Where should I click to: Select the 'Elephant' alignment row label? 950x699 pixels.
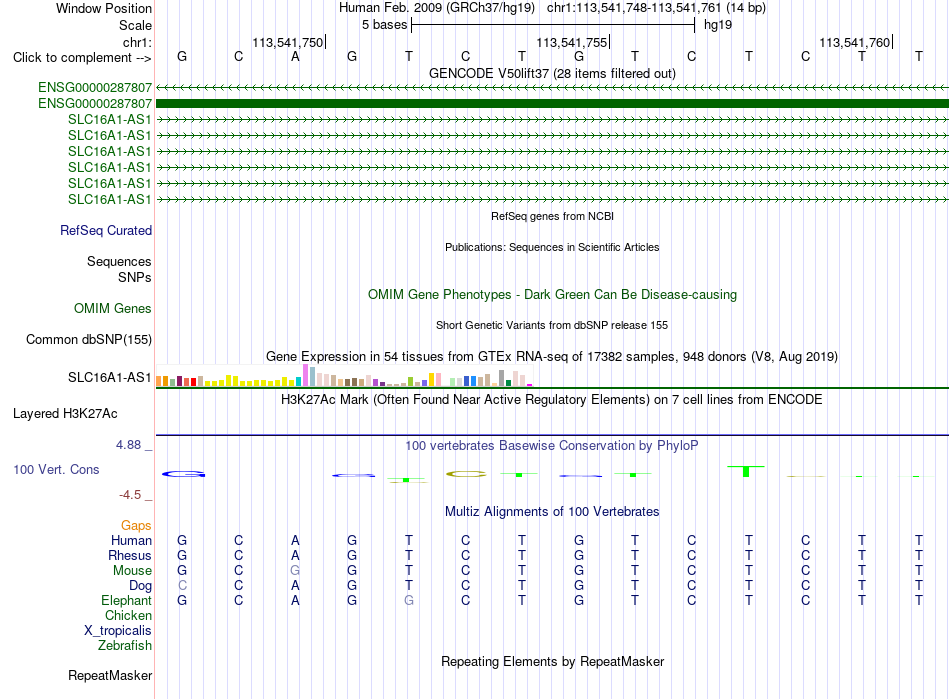point(126,601)
